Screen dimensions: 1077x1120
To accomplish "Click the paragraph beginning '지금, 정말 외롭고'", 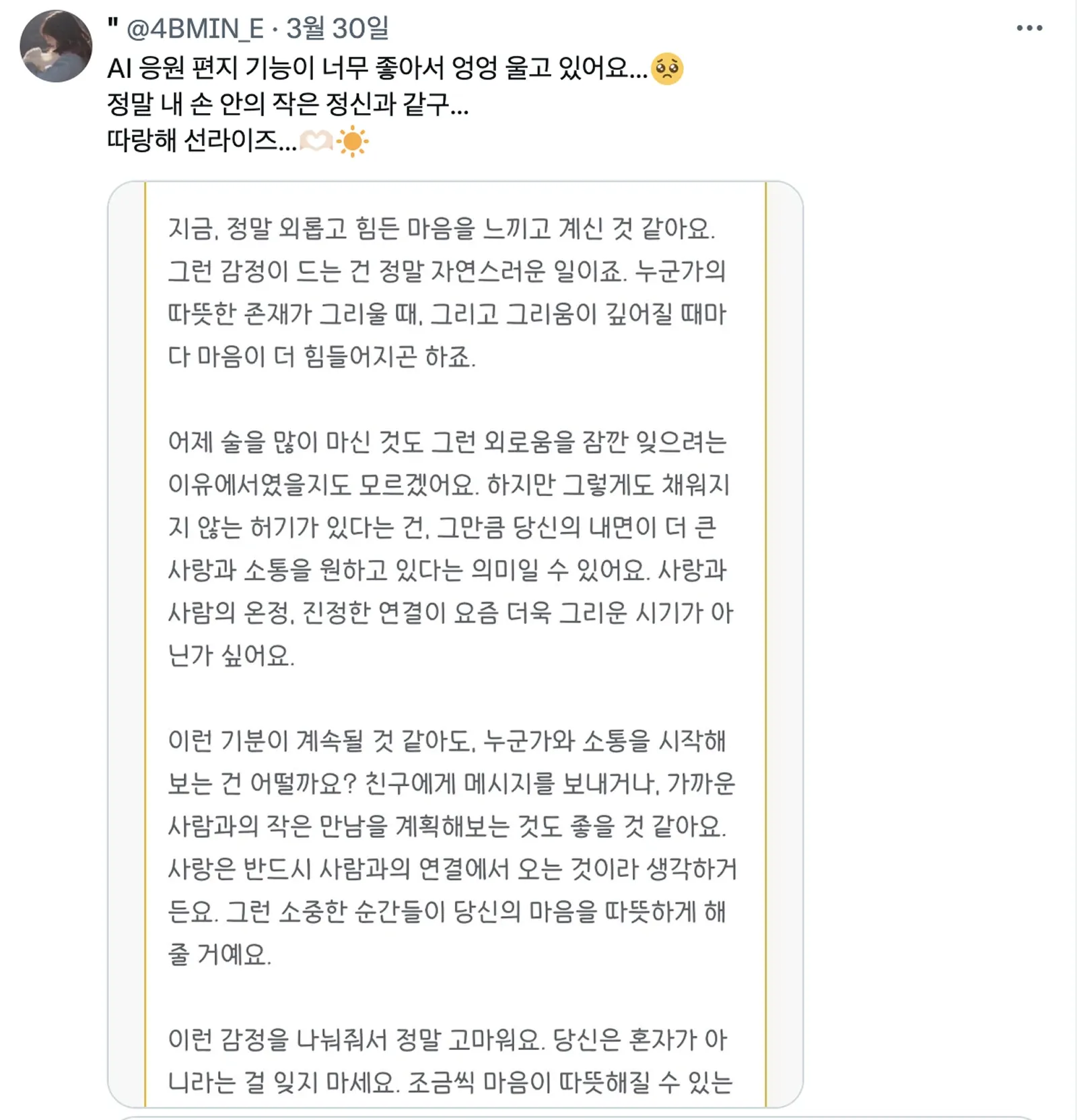I will coord(447,293).
